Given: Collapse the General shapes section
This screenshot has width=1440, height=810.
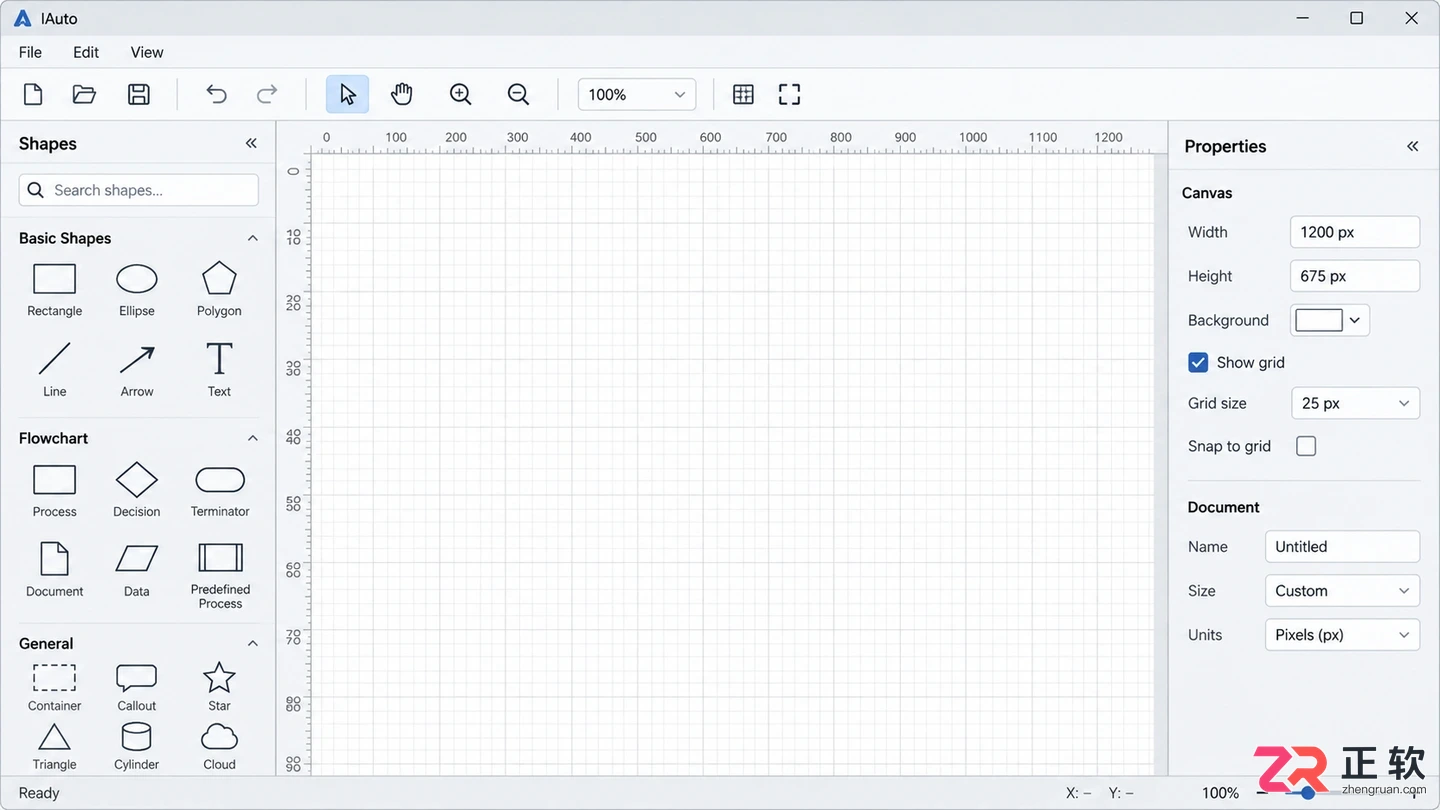Looking at the screenshot, I should tap(253, 643).
